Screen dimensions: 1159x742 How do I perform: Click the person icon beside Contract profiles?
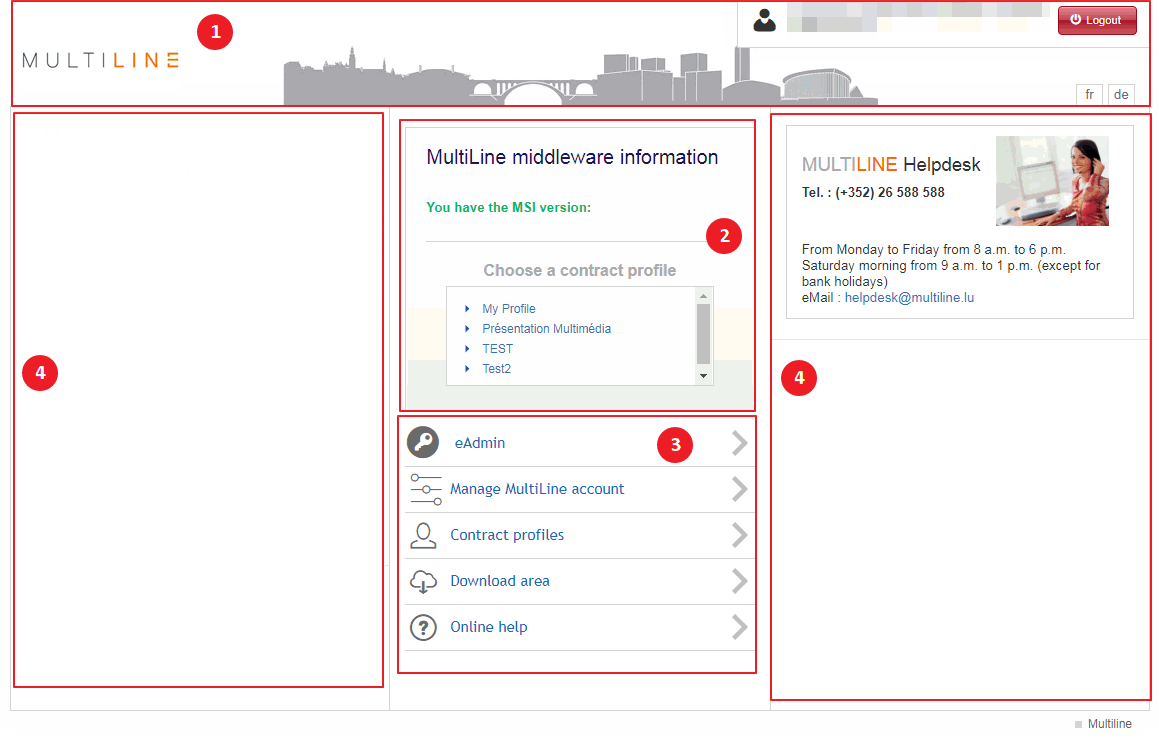423,536
